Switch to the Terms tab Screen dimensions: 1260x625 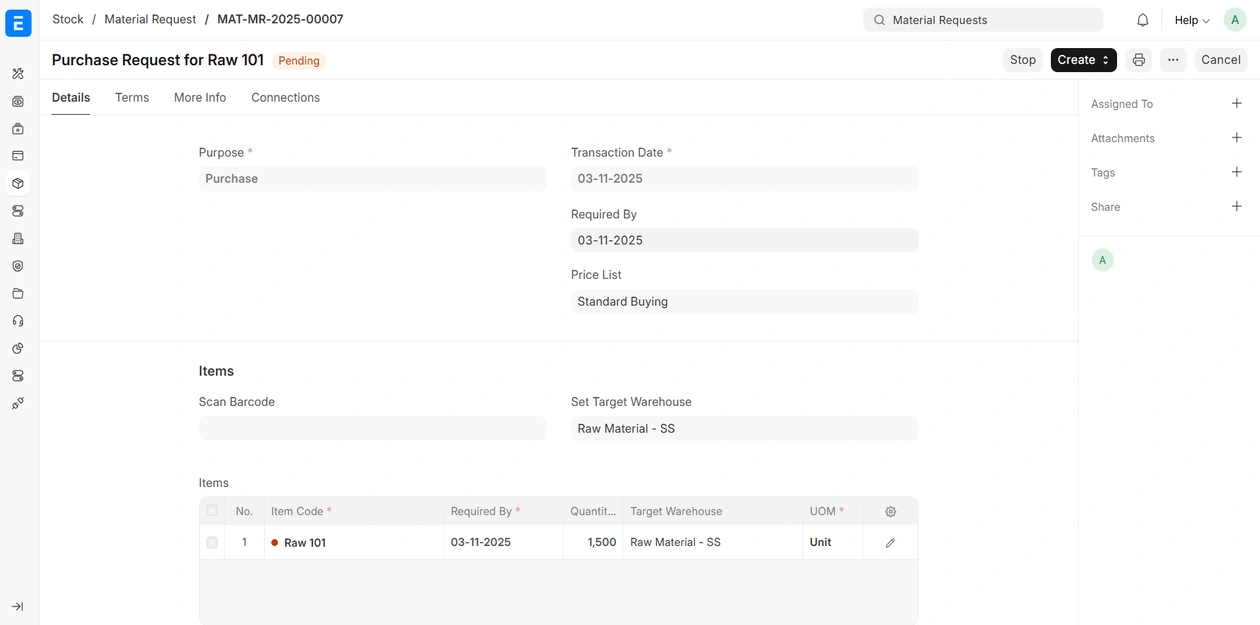[x=132, y=98]
